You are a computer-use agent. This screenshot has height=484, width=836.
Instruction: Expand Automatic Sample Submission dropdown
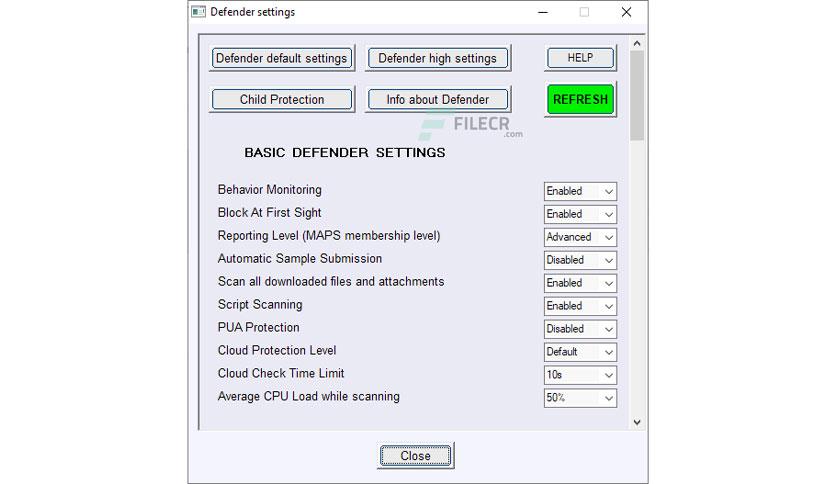point(580,260)
